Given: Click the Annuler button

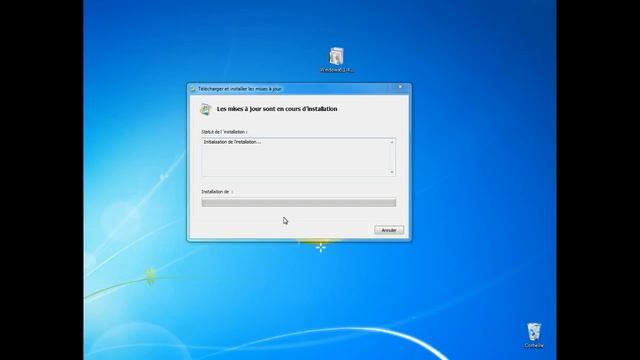Looking at the screenshot, I should click(389, 230).
